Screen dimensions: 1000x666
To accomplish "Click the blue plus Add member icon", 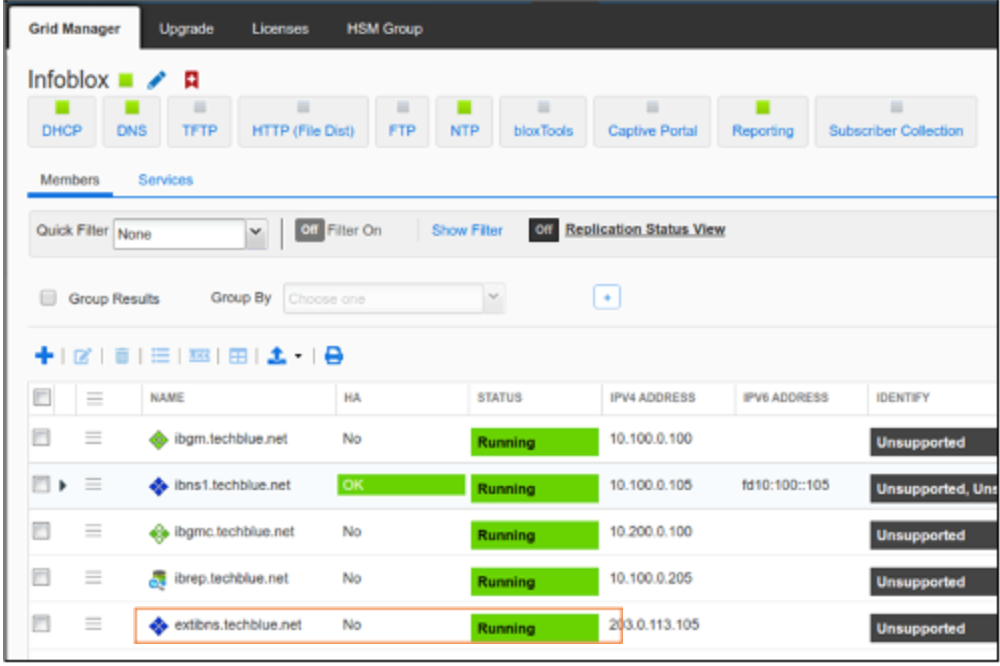I will click(44, 355).
